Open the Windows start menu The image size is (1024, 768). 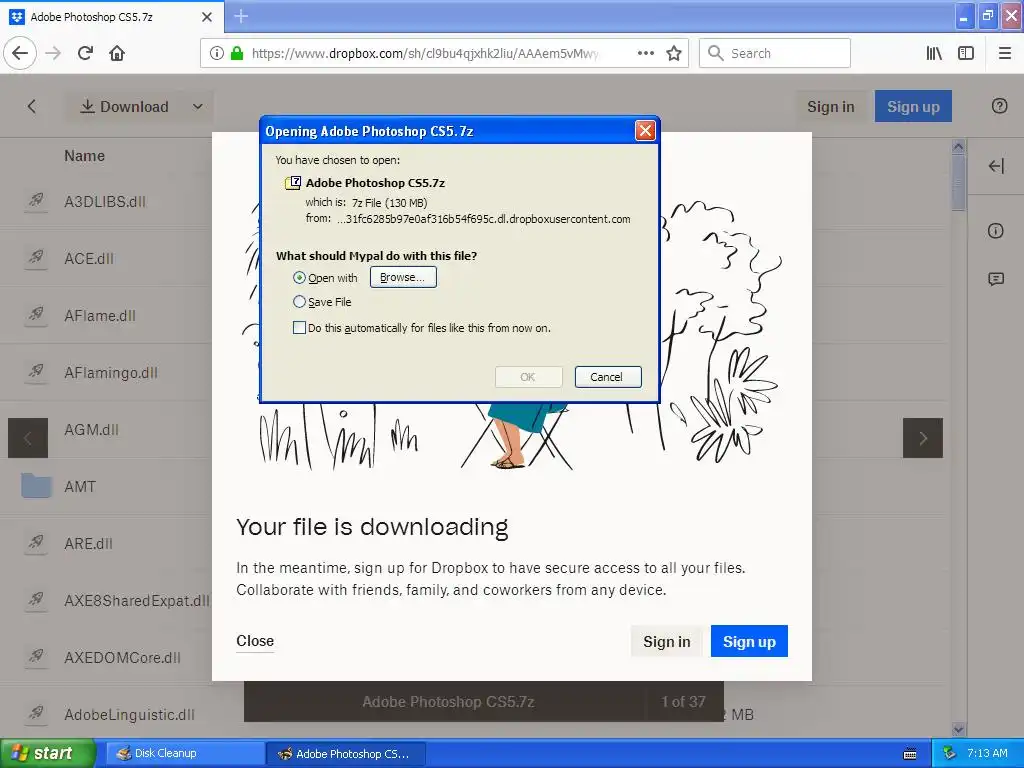(x=48, y=753)
